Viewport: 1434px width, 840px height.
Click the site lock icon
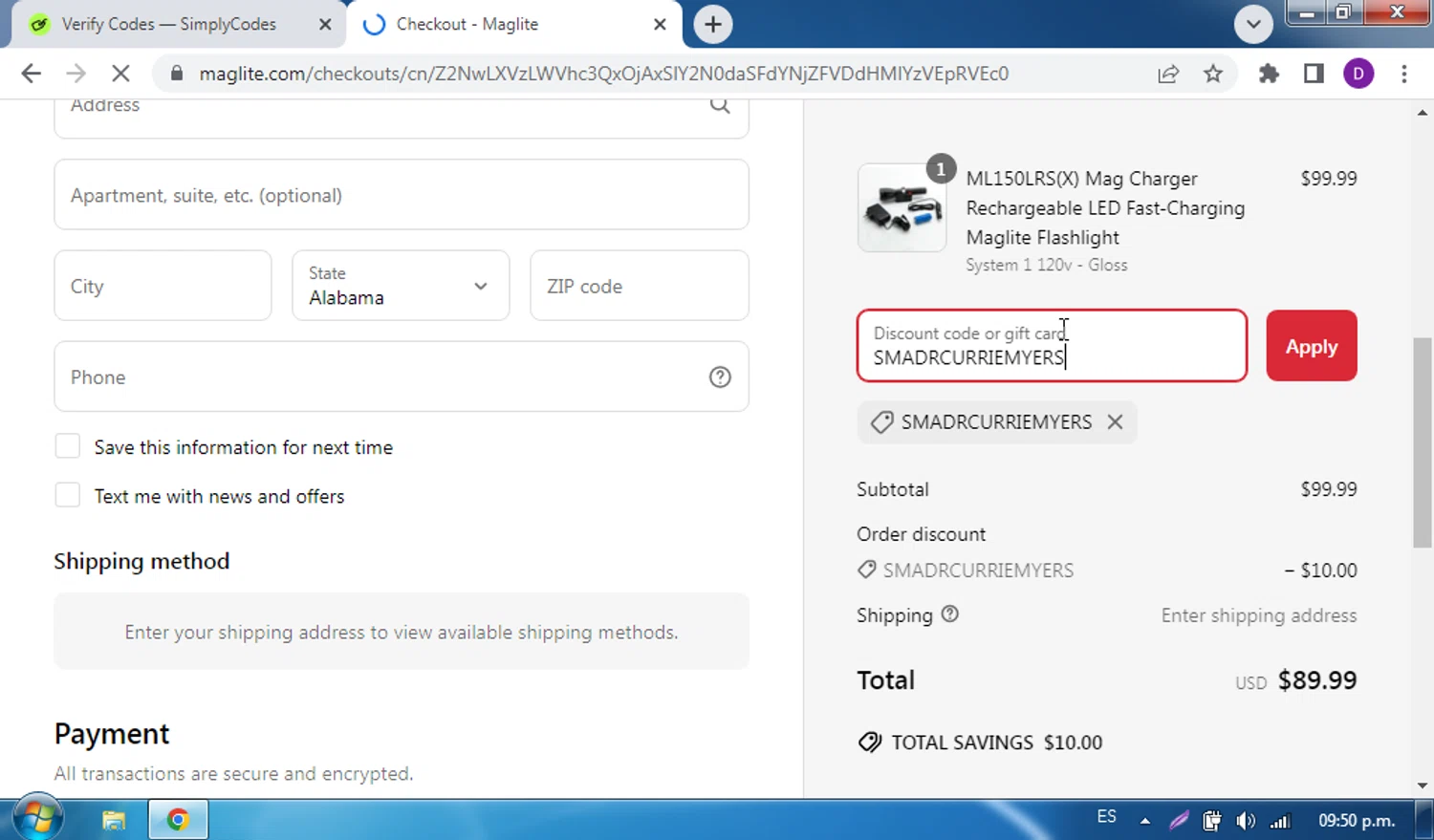coord(177,74)
